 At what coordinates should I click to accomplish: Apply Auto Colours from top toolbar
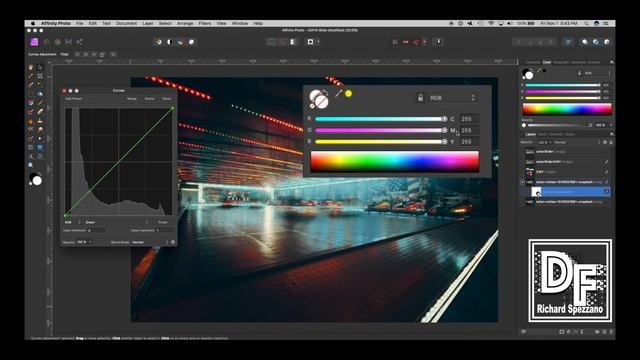click(180, 42)
